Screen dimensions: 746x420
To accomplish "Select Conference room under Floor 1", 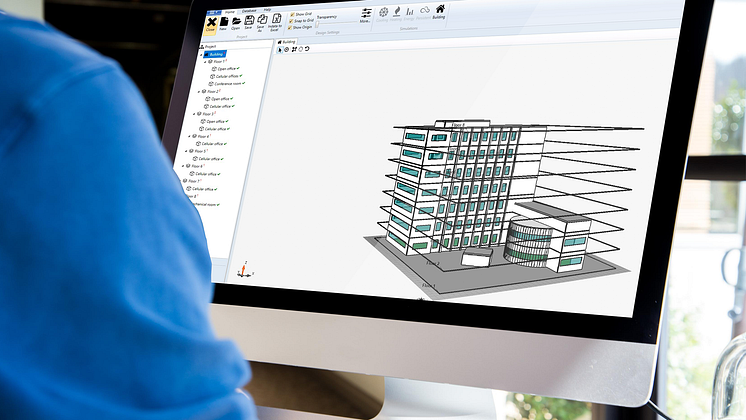I will [228, 84].
